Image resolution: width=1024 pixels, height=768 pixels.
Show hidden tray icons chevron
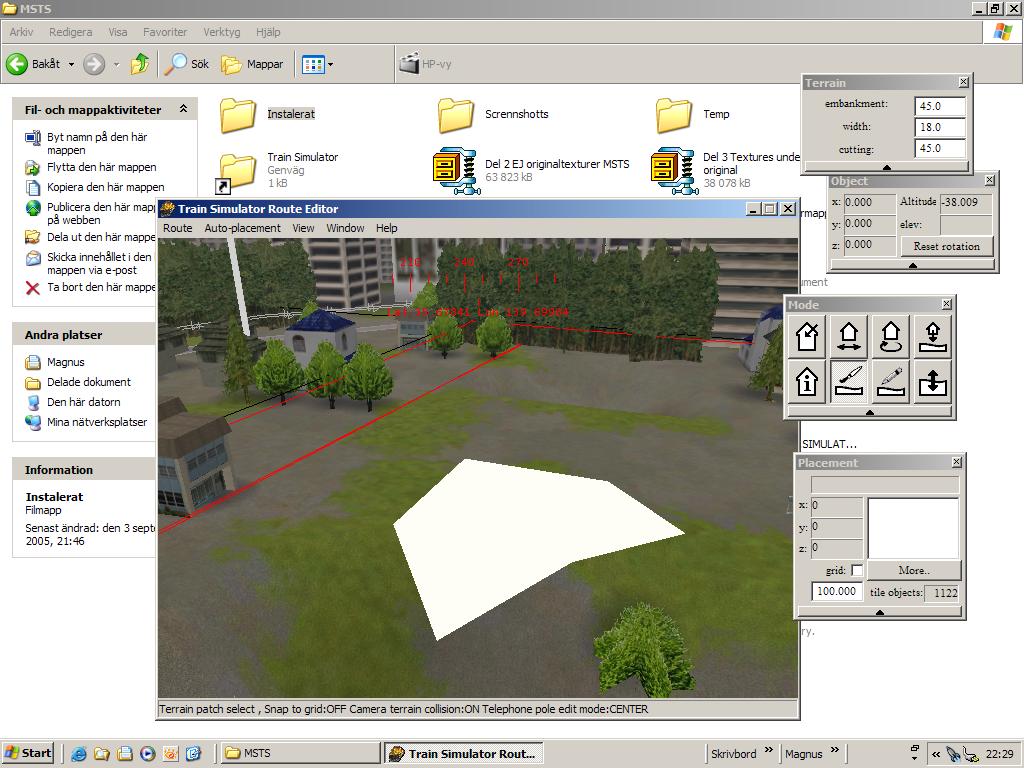936,754
